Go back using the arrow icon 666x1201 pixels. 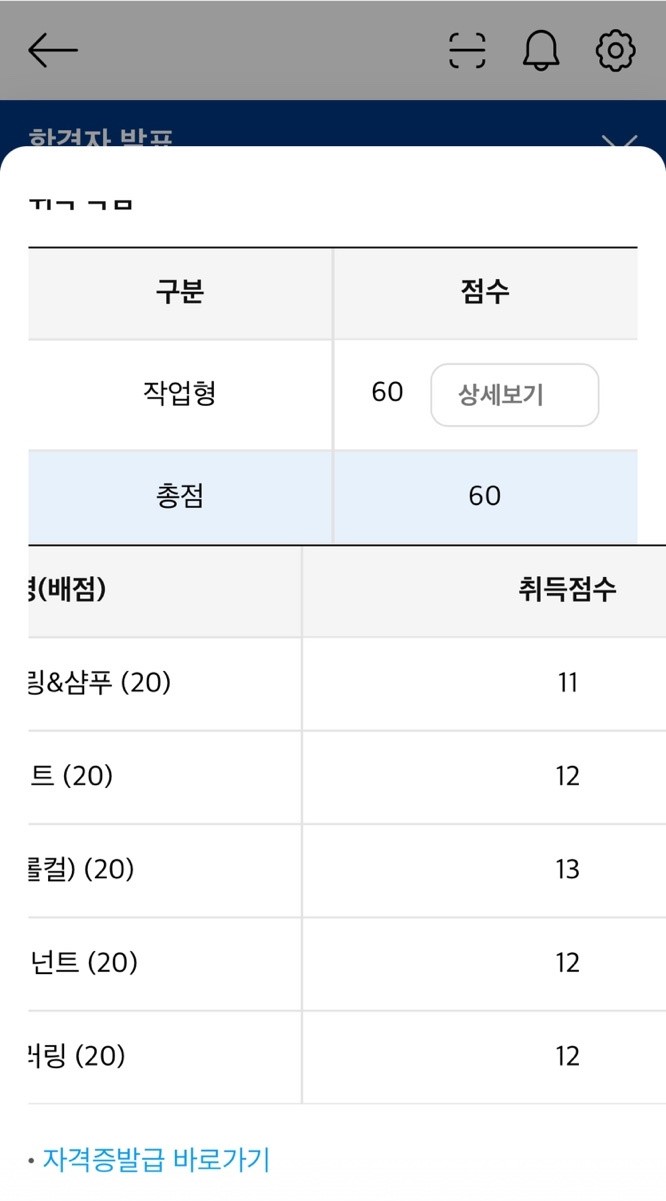(x=52, y=50)
